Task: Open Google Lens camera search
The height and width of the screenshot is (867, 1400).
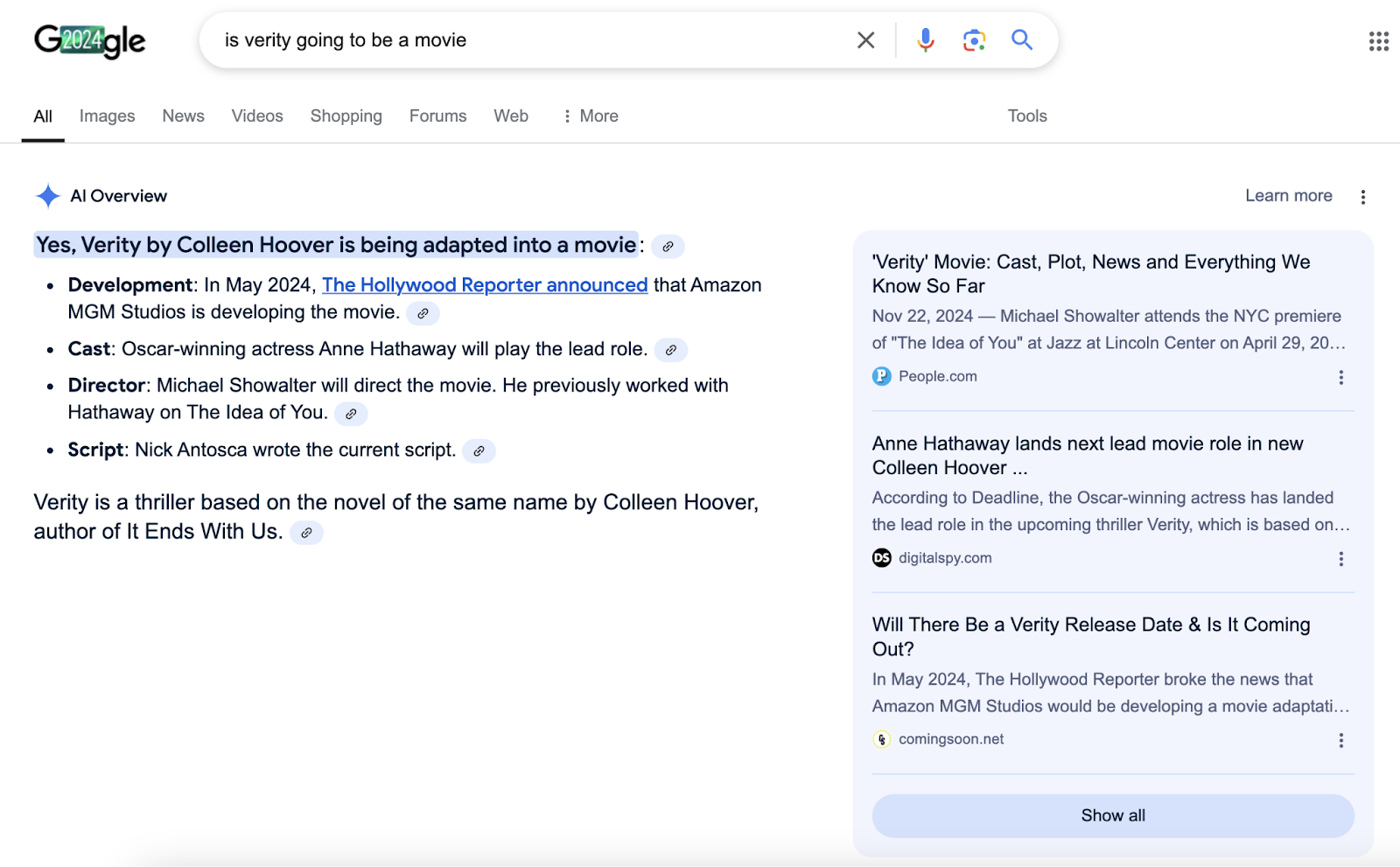Action: coord(973,39)
